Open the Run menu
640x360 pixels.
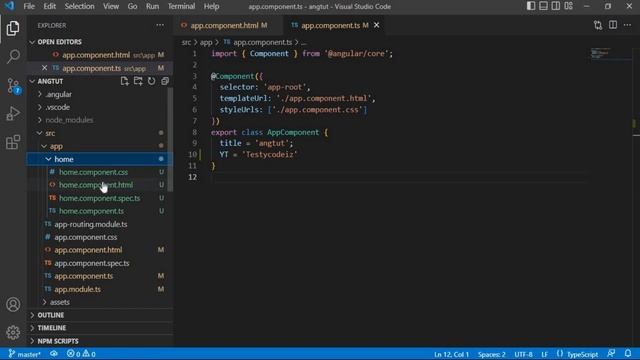(x=152, y=6)
